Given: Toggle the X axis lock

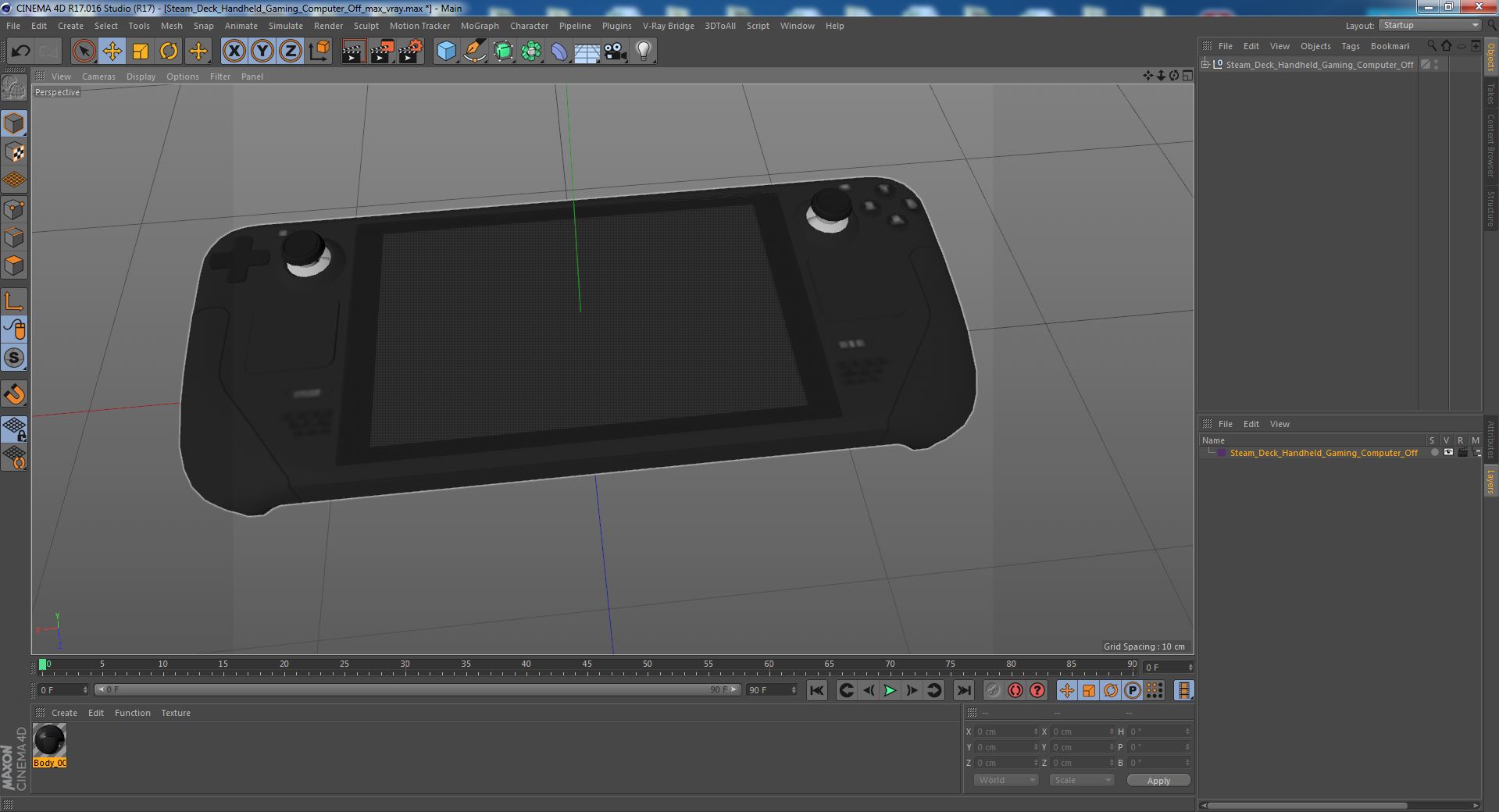Looking at the screenshot, I should pyautogui.click(x=234, y=52).
